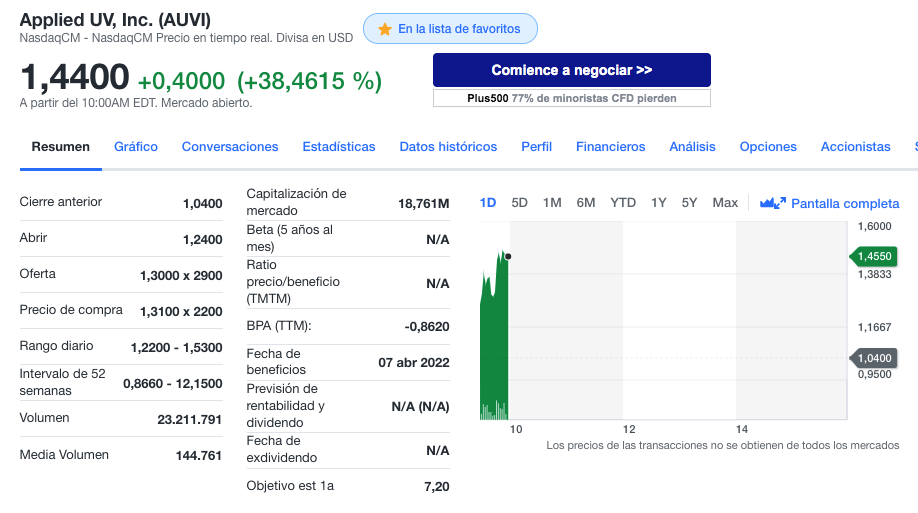Select 5D chart range

pos(519,203)
